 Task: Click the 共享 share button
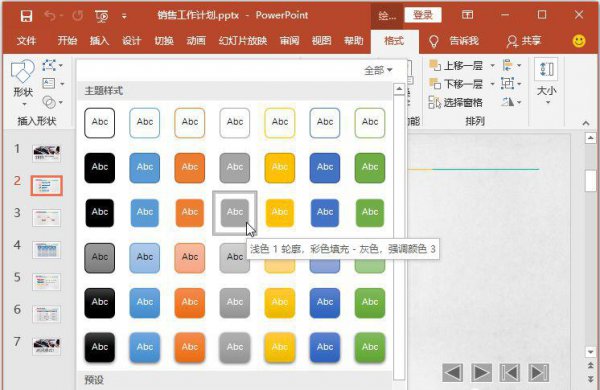523,41
